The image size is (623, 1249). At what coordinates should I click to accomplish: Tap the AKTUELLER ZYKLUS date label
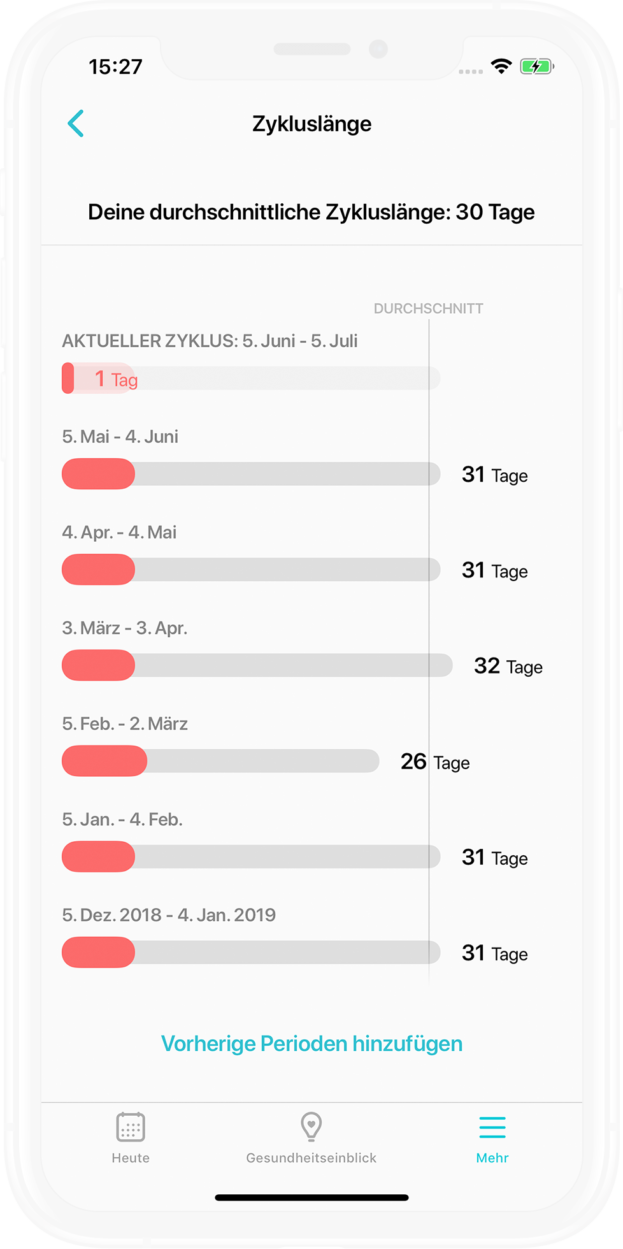[x=210, y=341]
